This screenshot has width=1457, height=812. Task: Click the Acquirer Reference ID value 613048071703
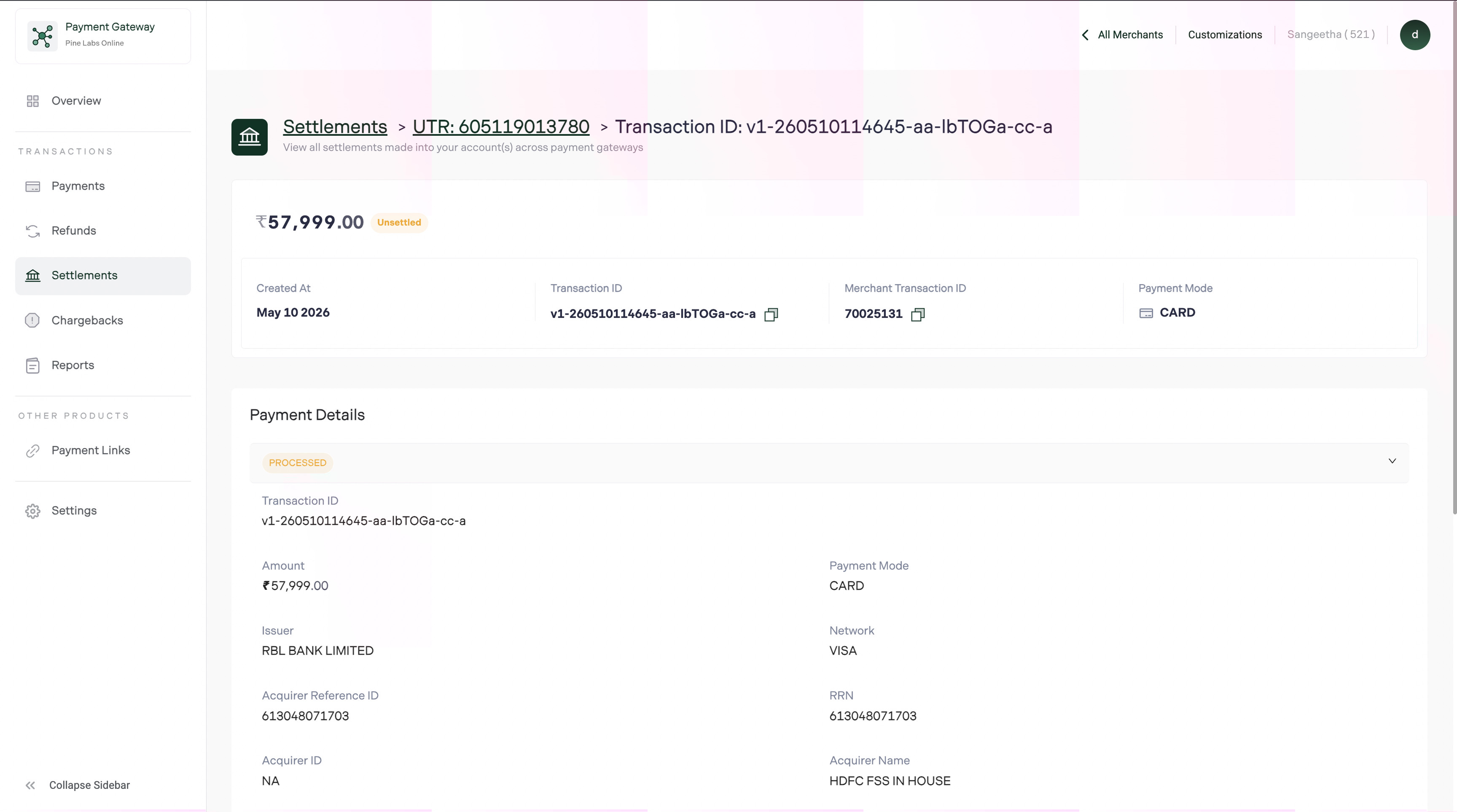click(305, 716)
